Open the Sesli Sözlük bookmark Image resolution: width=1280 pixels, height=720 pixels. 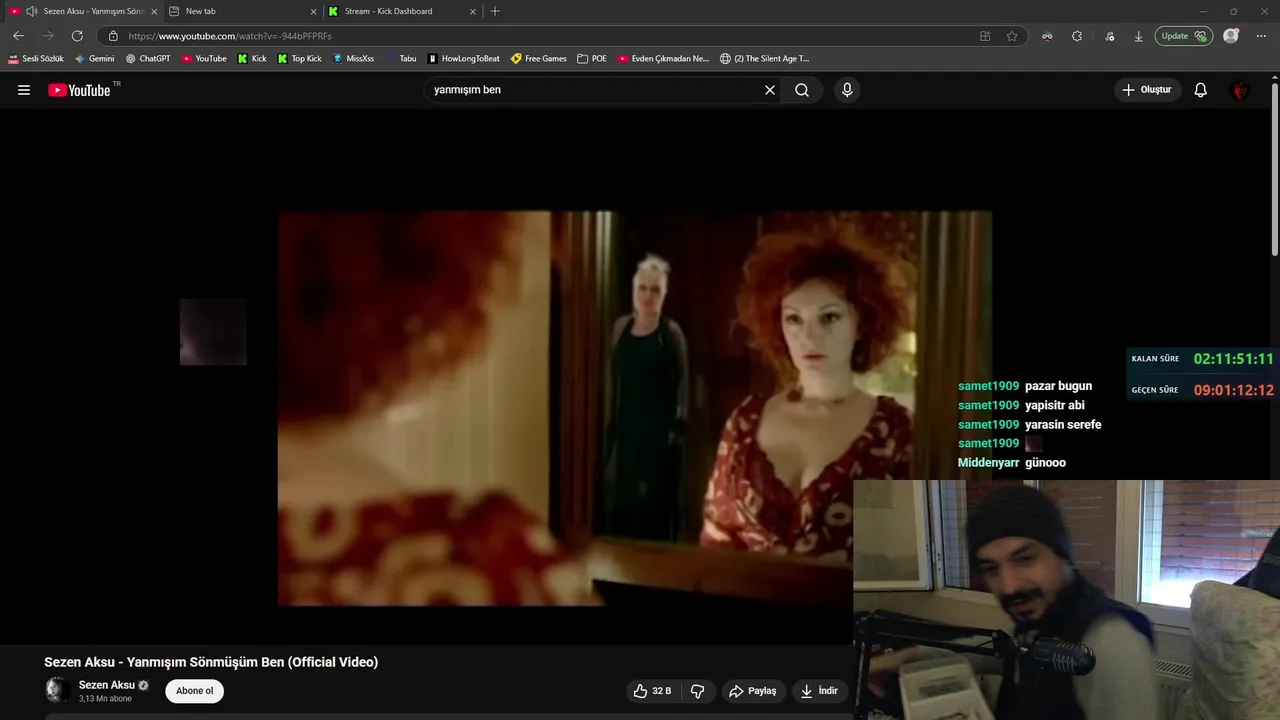36,59
